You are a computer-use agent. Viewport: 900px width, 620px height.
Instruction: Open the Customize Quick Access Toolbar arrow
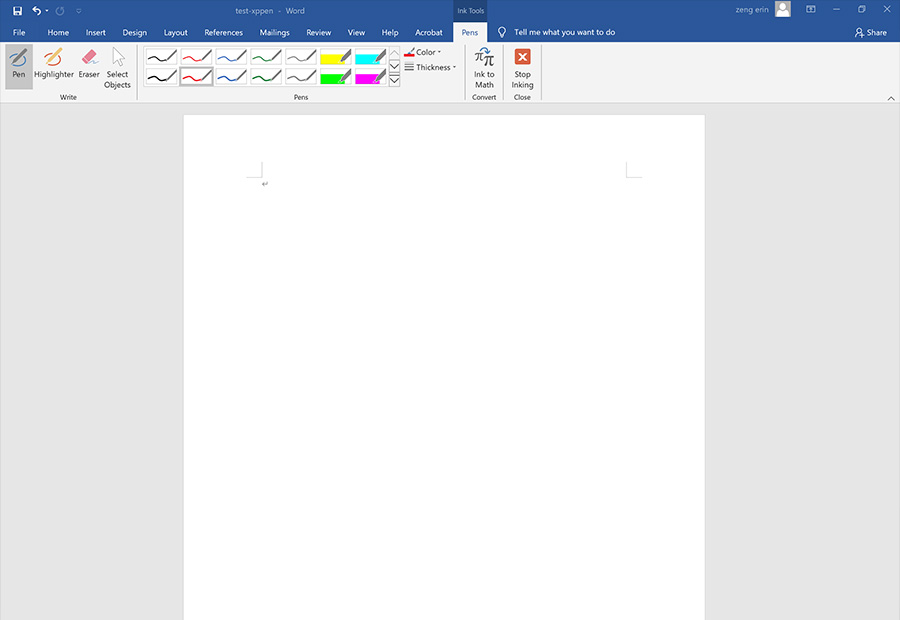click(79, 11)
